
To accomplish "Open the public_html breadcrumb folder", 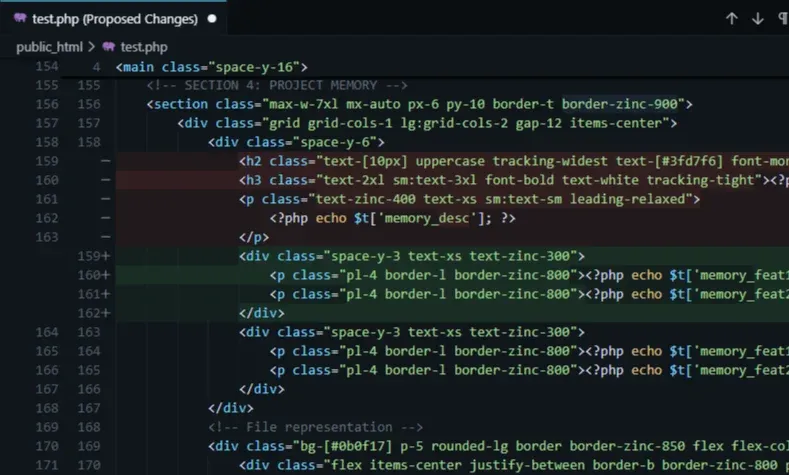I will click(49, 47).
